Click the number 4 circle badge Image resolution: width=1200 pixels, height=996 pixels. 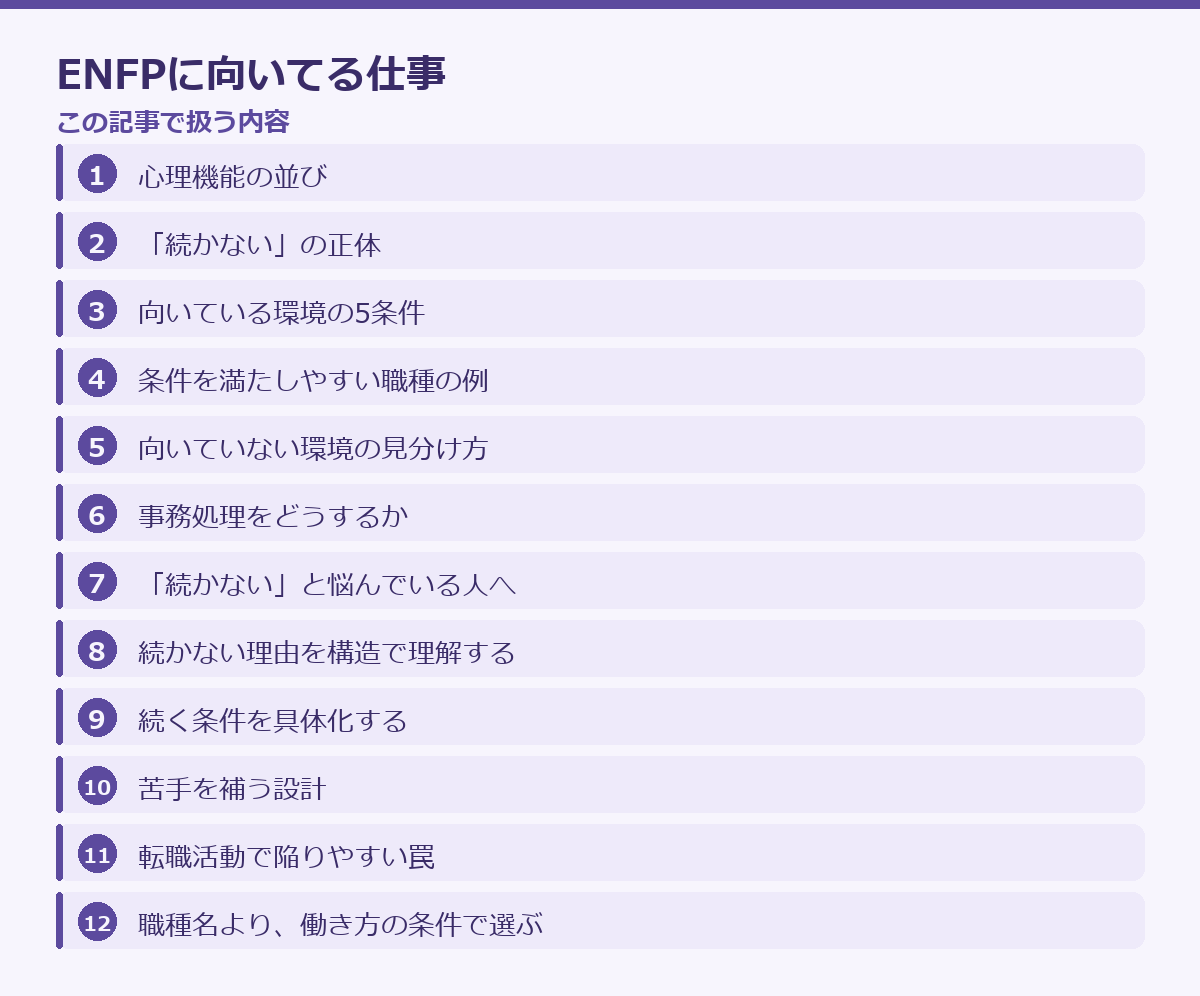(97, 380)
